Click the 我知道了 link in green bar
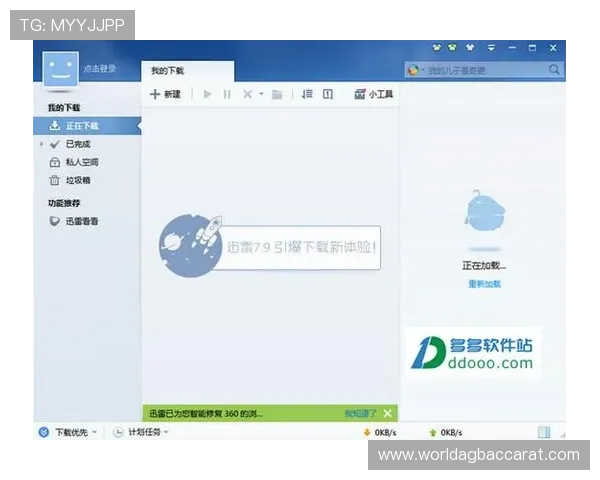 (x=360, y=413)
